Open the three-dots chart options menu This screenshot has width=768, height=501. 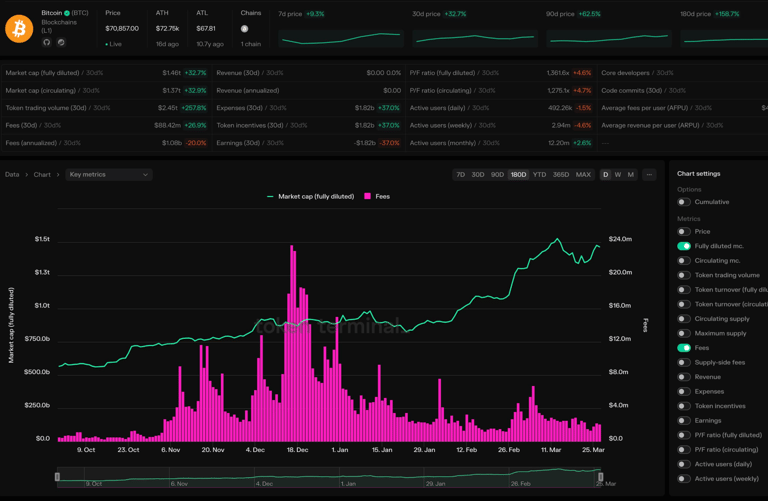pos(649,174)
